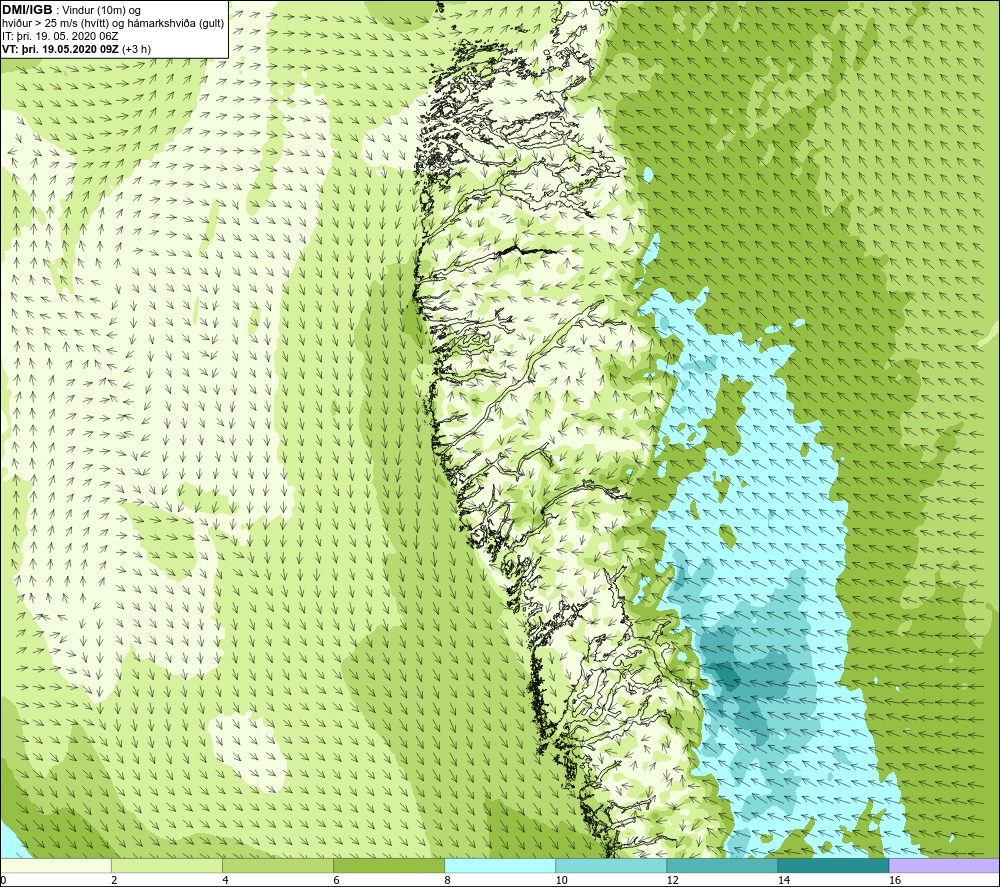Click the purple swatch above 16 m/s
The image size is (1000, 887).
click(x=944, y=865)
